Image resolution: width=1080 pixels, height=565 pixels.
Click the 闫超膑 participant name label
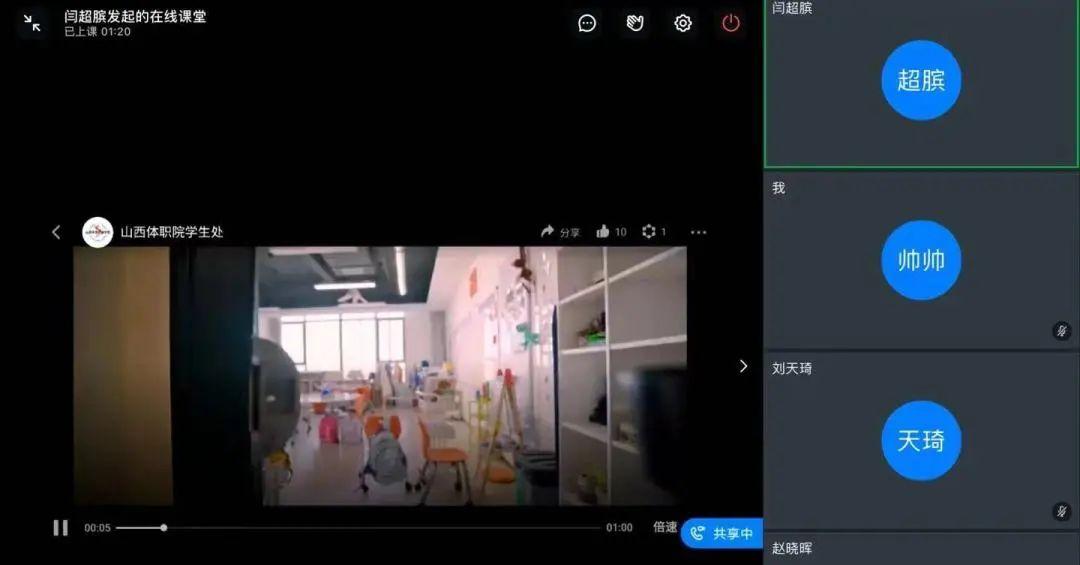click(792, 8)
